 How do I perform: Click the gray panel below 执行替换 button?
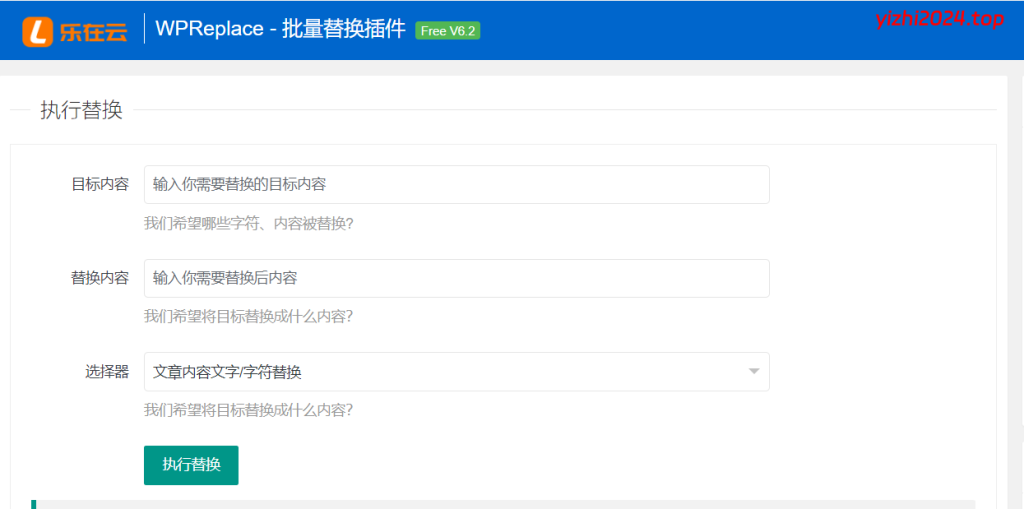pyautogui.click(x=500, y=504)
